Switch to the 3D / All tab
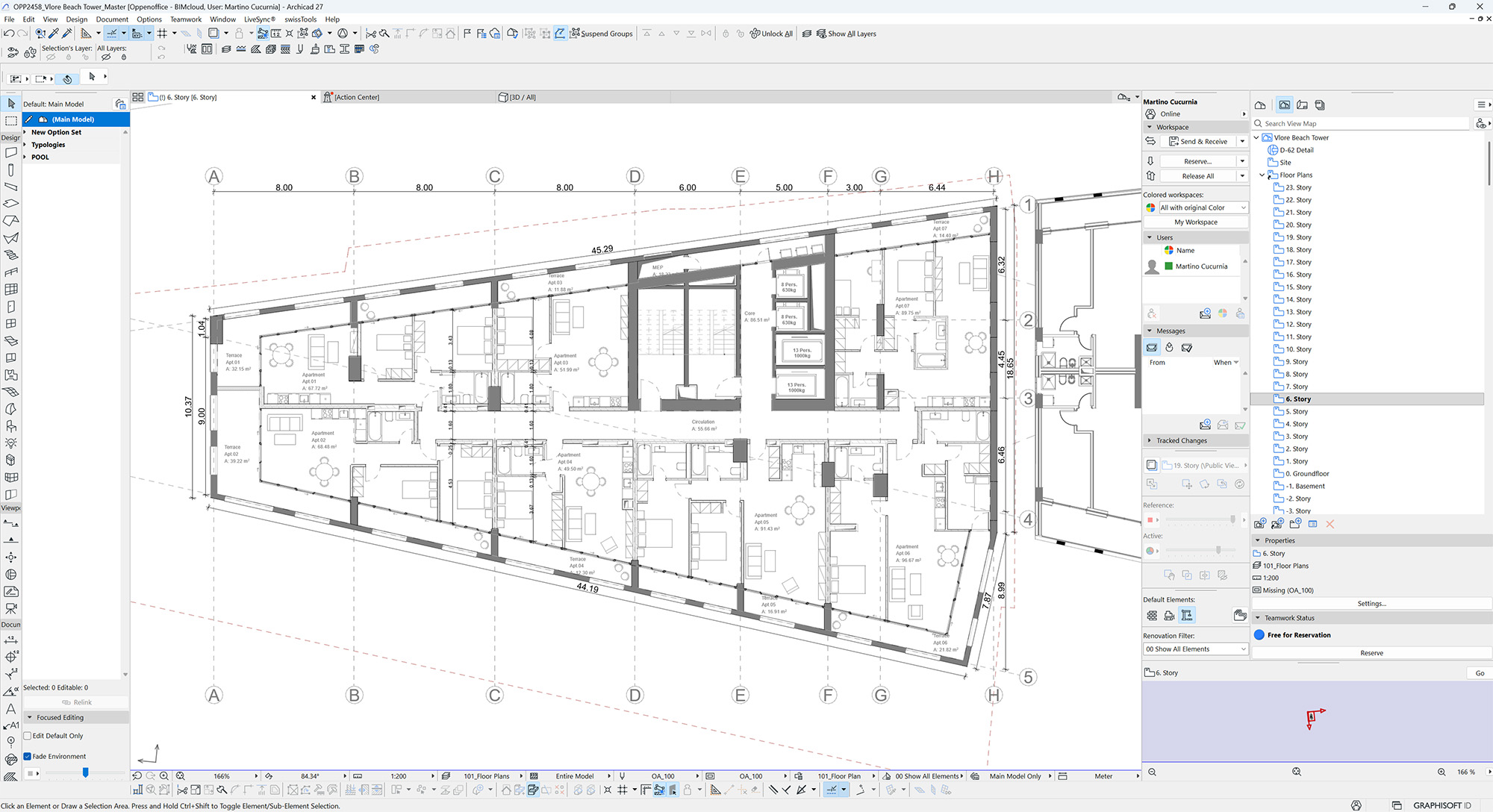Screen dimensions: 1493x812 coord(522,97)
